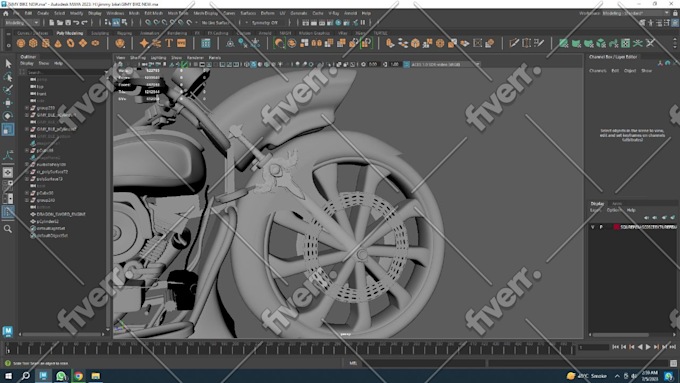Toggle the highlighted select-by-component mode button
The height and width of the screenshot is (383, 680).
116,23
